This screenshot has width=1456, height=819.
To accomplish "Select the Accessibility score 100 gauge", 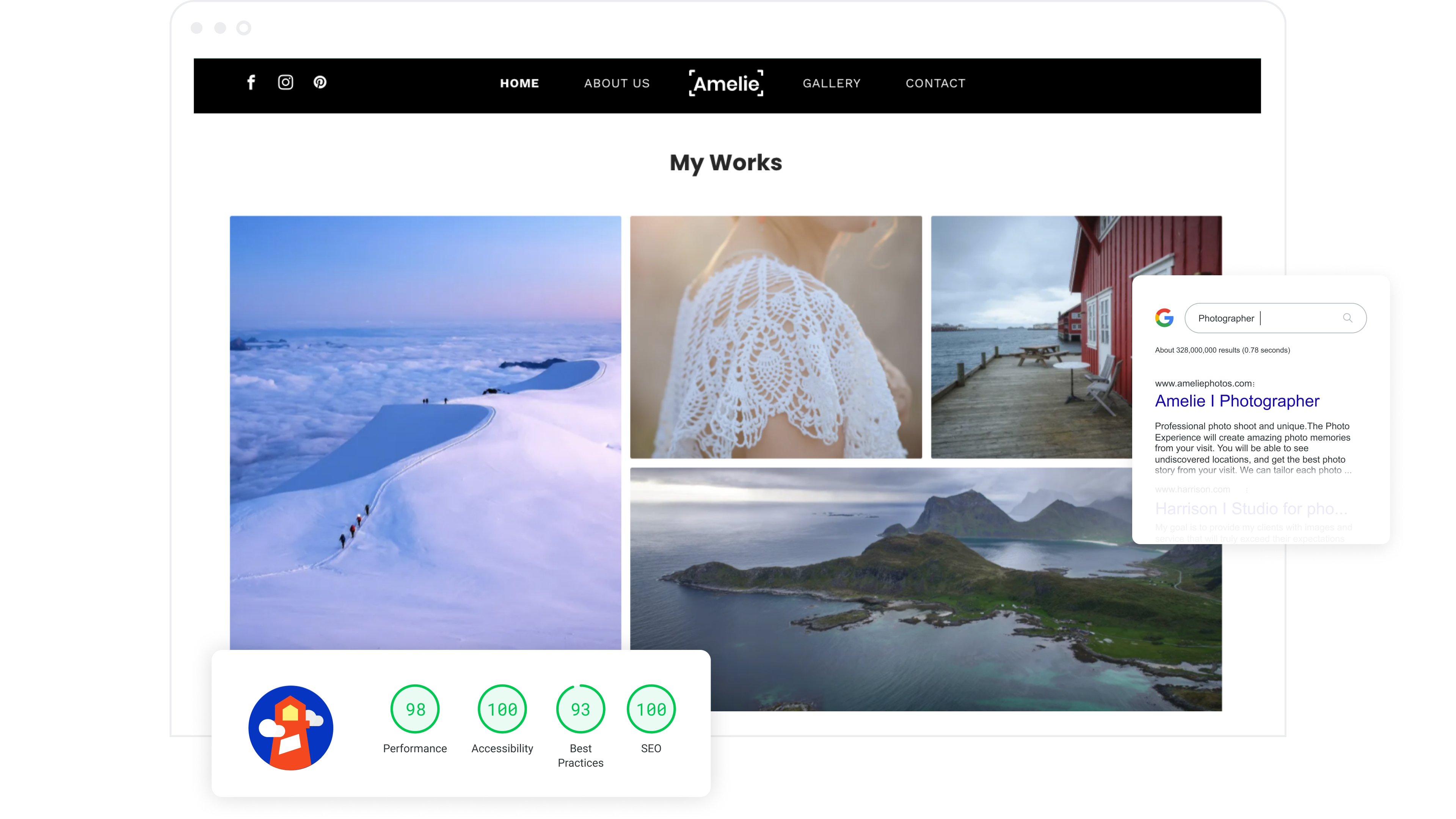I will pos(502,709).
